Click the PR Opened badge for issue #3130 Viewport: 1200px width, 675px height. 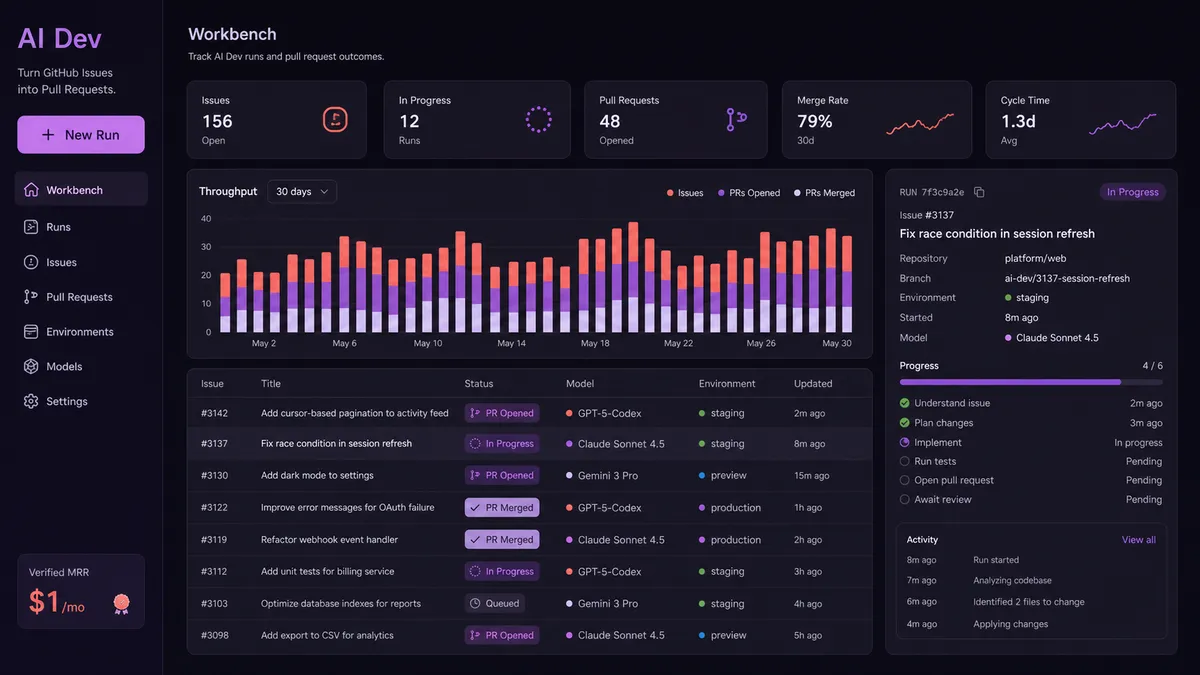click(x=502, y=476)
